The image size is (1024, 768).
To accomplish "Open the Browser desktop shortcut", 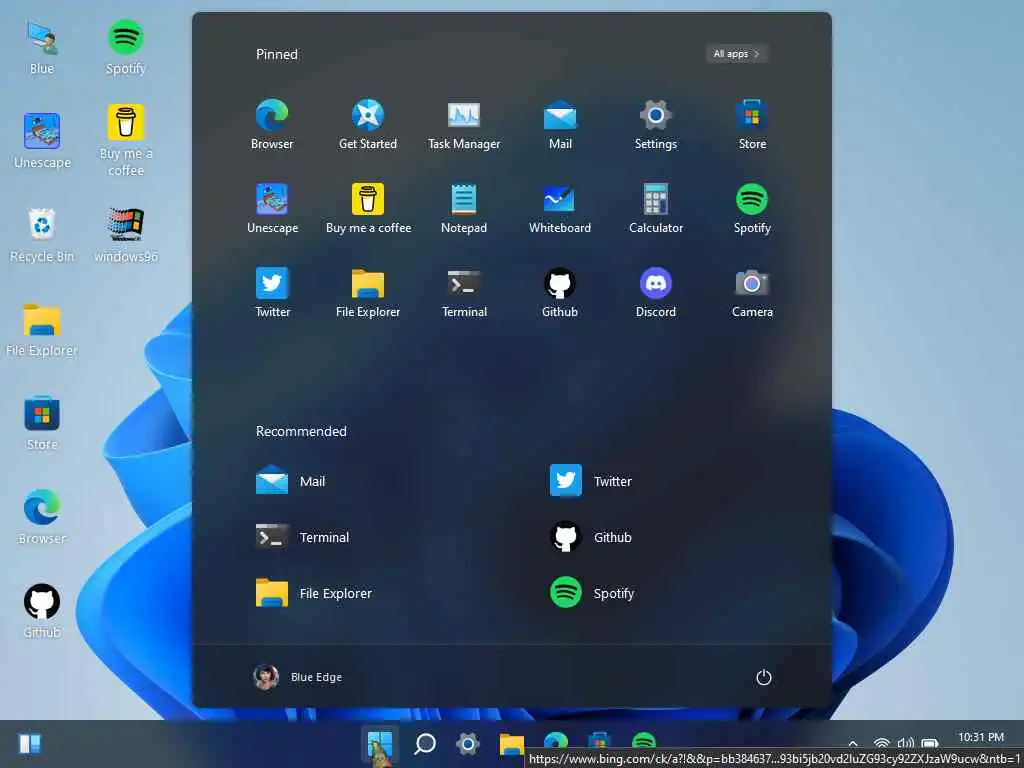I will click(42, 517).
